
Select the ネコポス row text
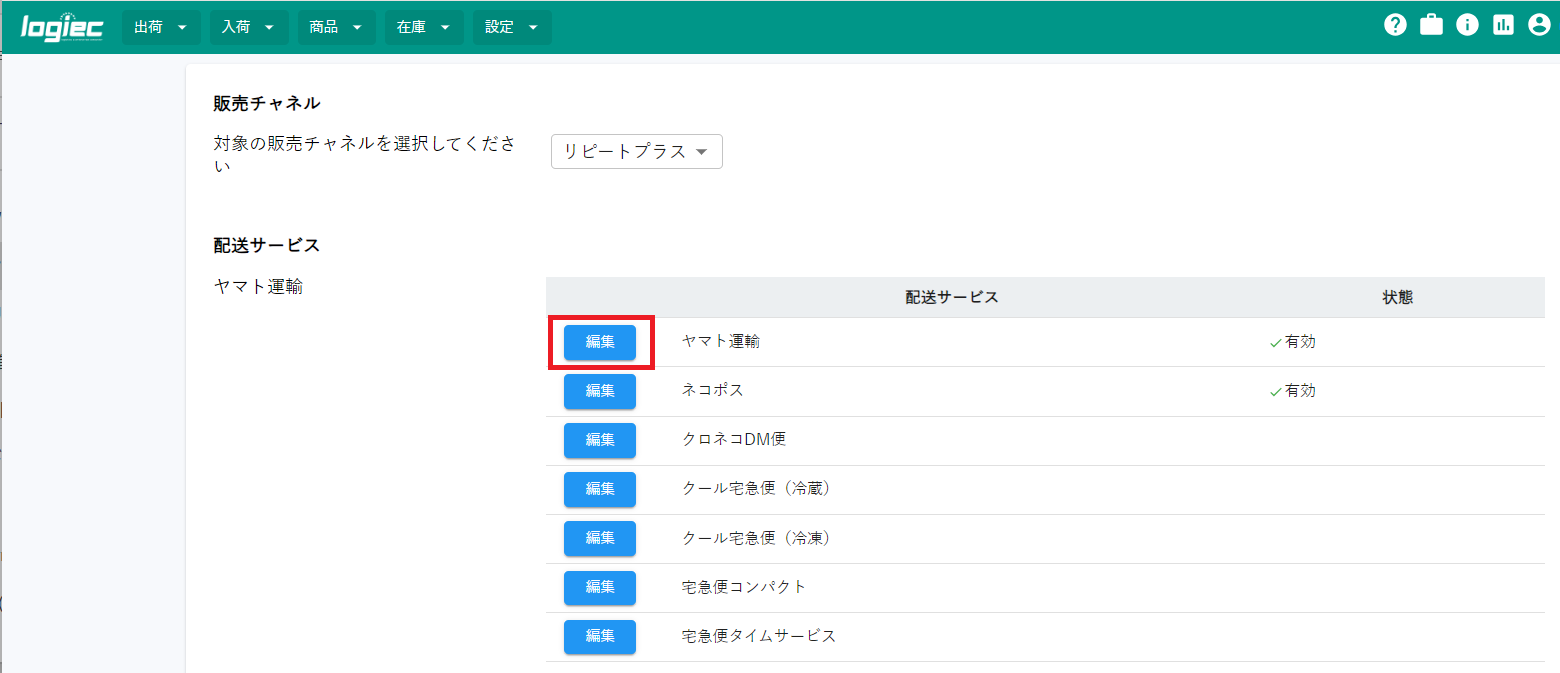[713, 391]
